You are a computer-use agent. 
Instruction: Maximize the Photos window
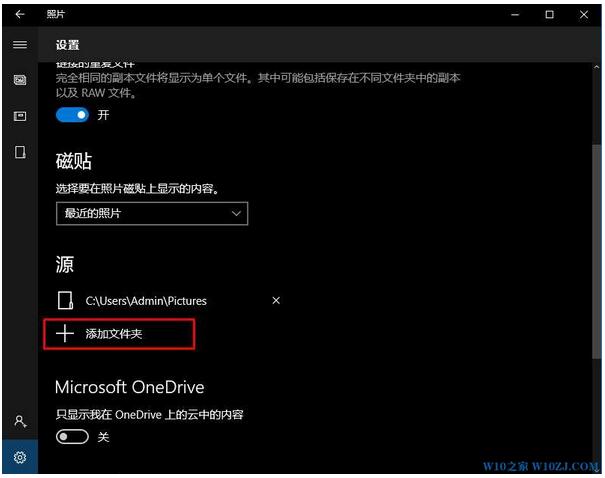pyautogui.click(x=549, y=15)
